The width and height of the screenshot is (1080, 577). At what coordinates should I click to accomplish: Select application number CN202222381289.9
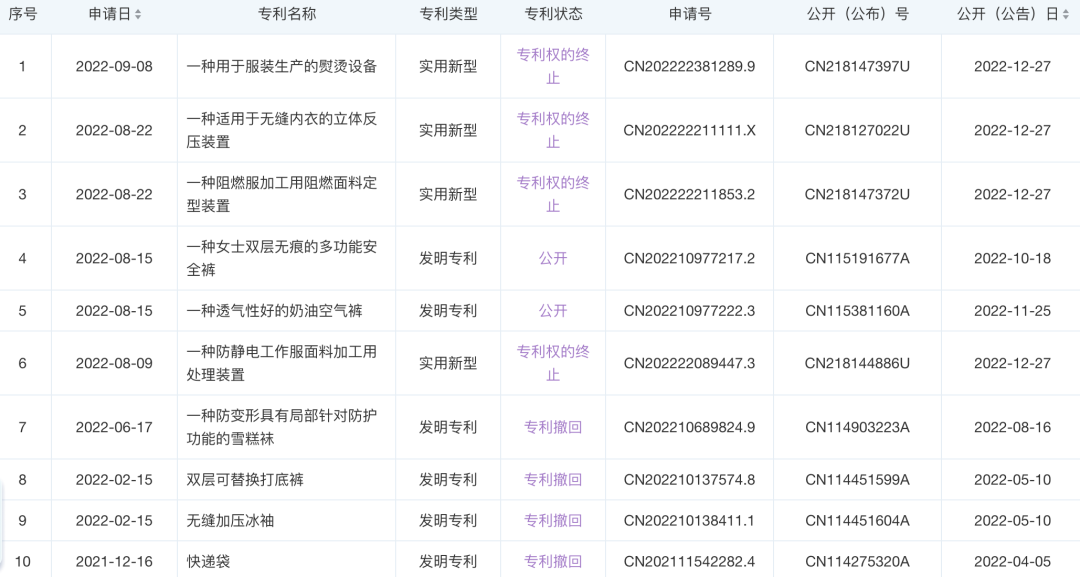pos(689,66)
